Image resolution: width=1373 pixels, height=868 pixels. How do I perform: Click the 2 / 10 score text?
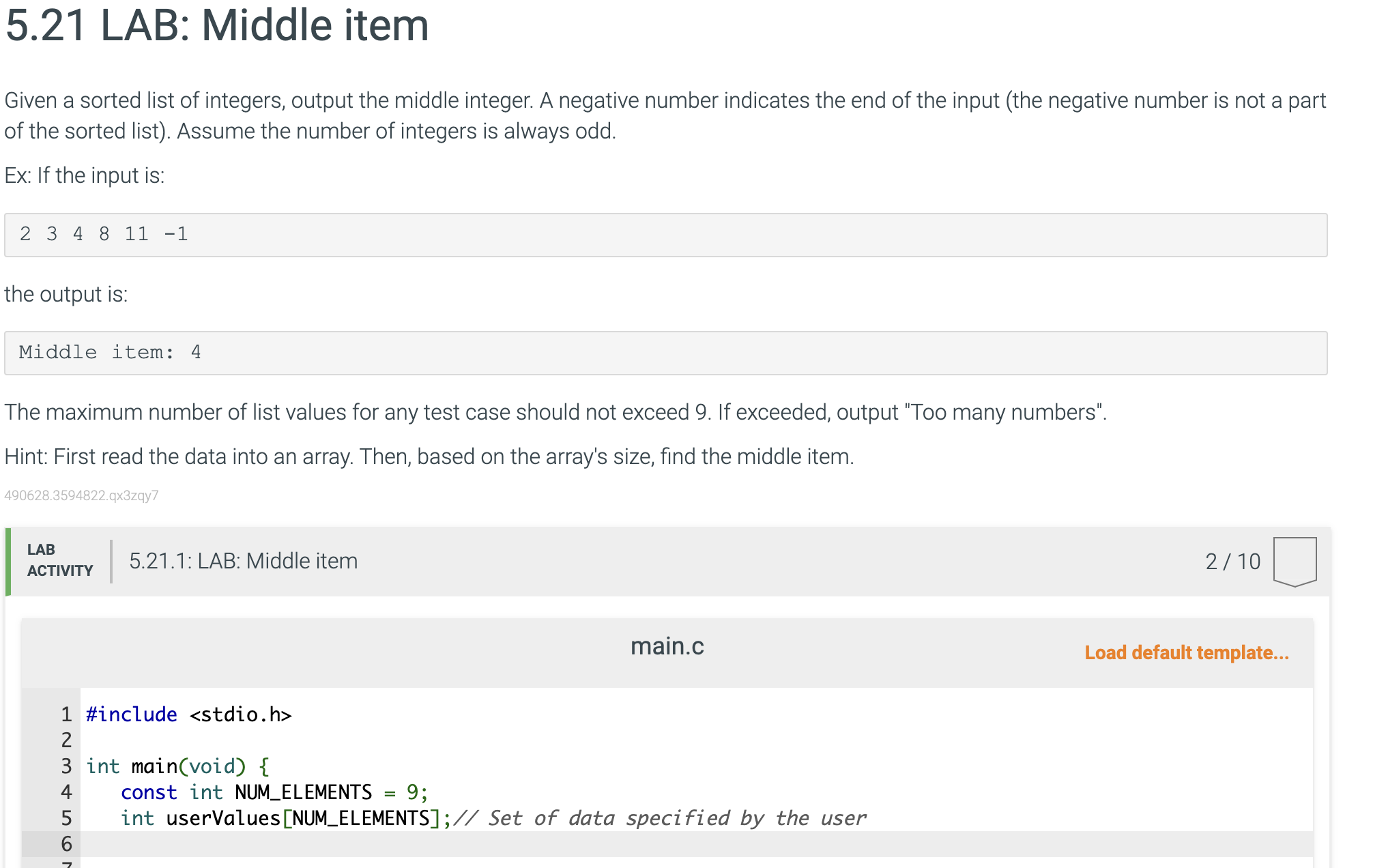[x=1232, y=562]
